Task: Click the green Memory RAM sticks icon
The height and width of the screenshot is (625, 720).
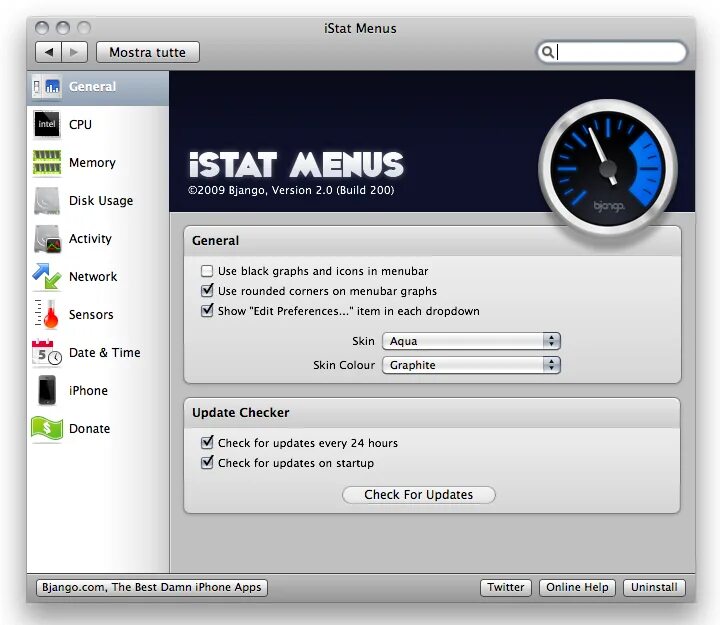Action: coord(47,163)
